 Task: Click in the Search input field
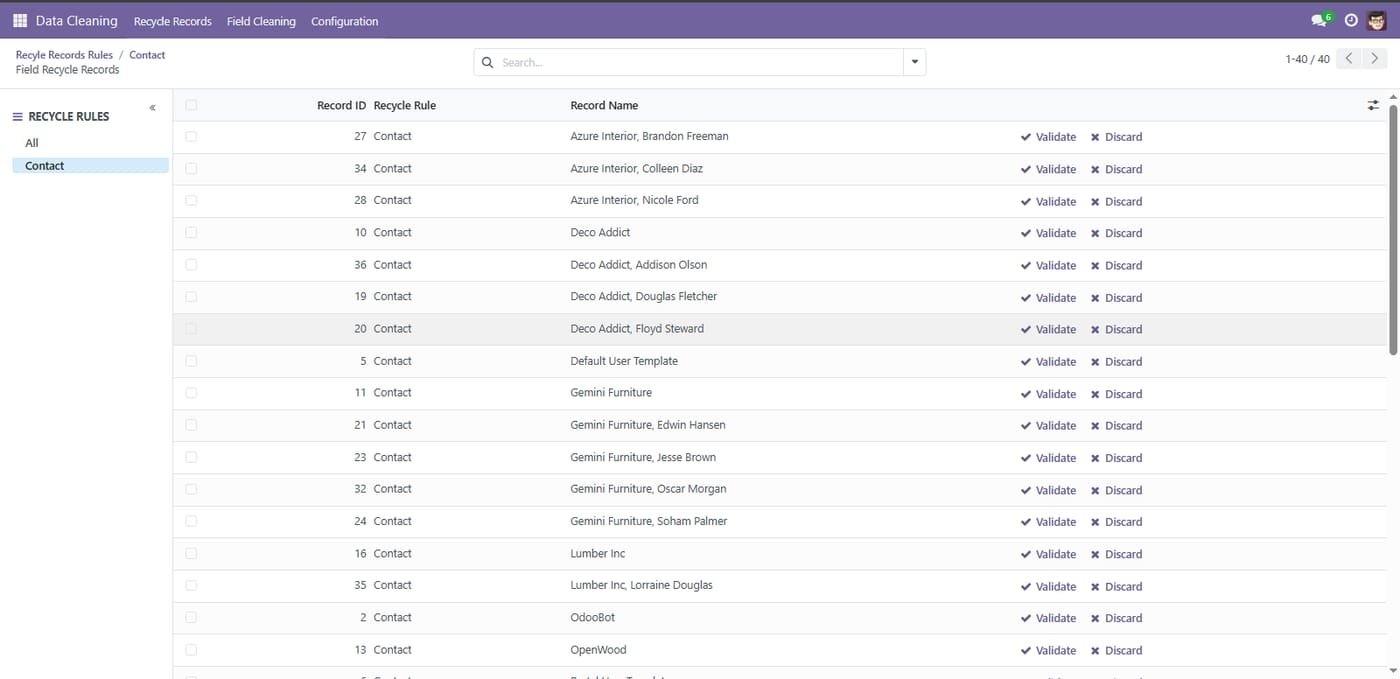click(700, 62)
